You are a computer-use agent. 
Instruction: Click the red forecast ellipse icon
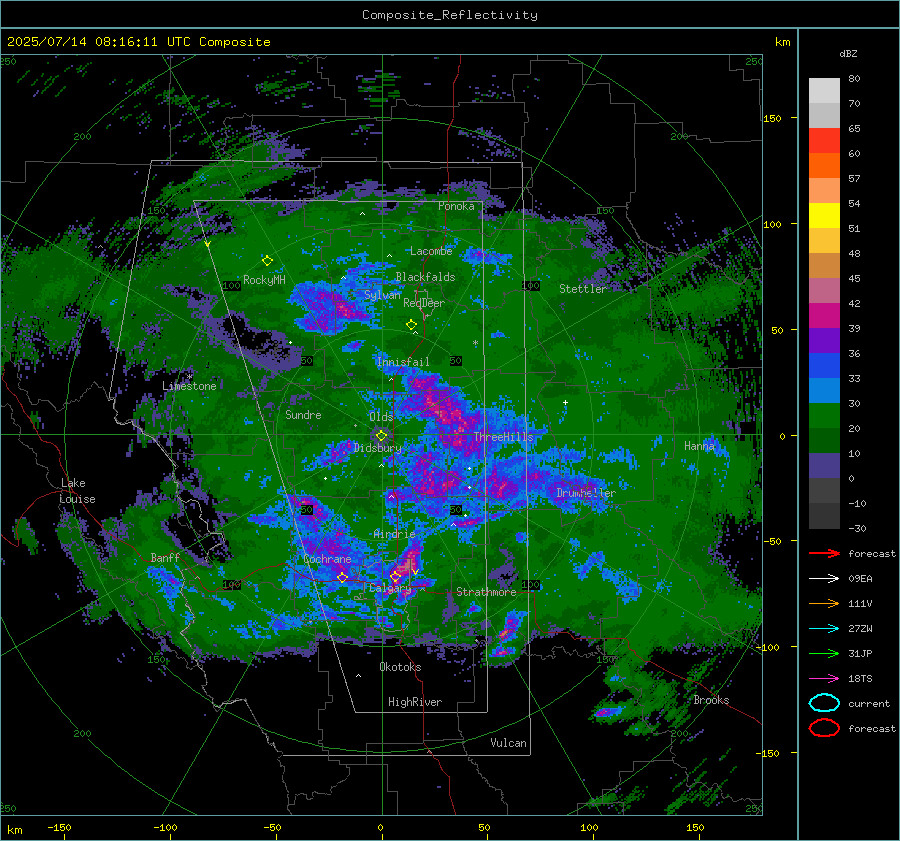(x=824, y=728)
